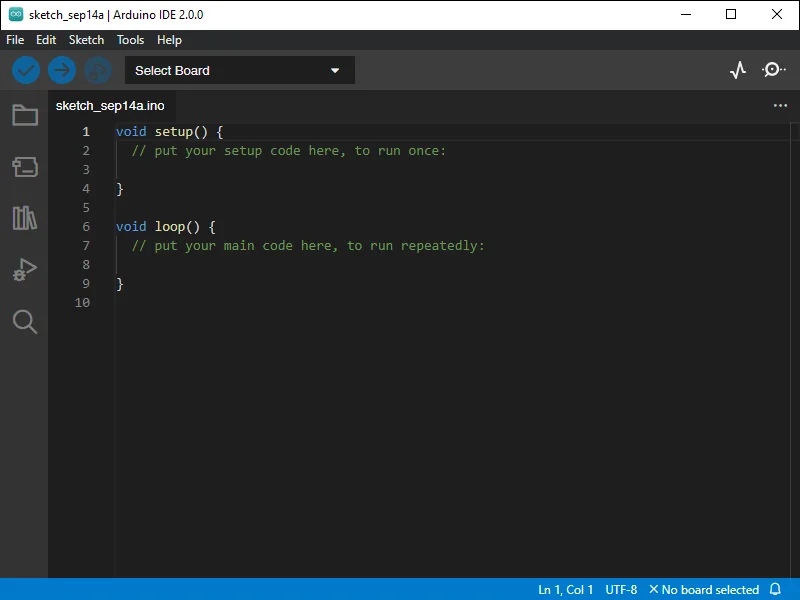Open the Library Manager panel
Screen dimensions: 800x600
(24, 218)
